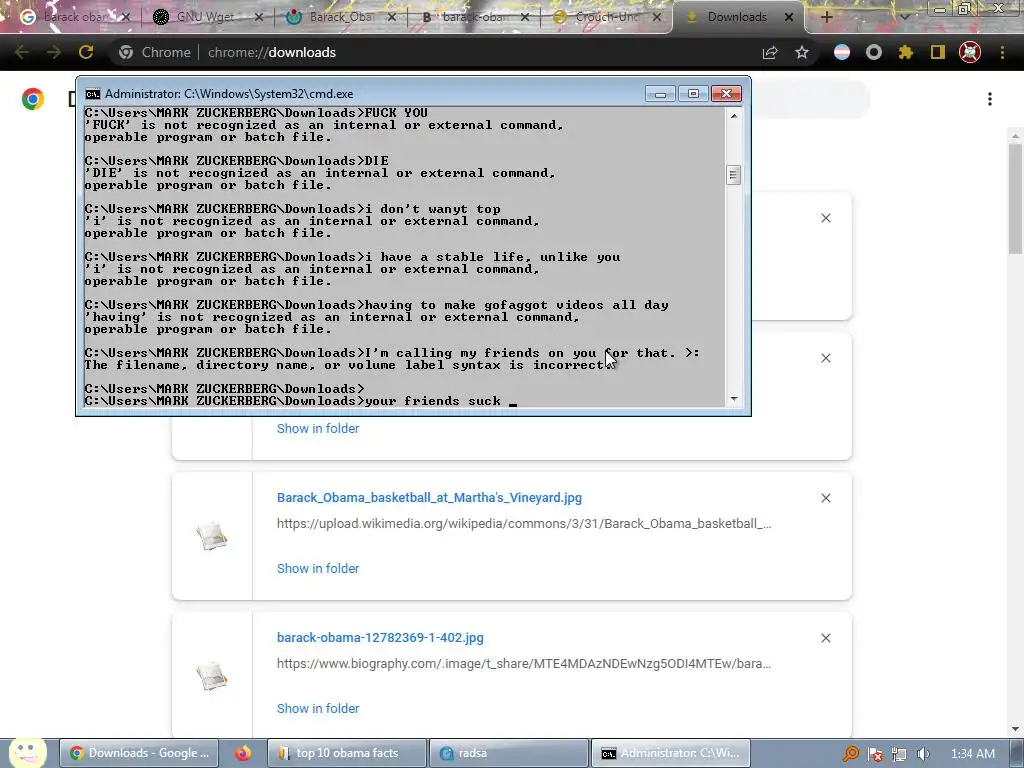This screenshot has height=768, width=1024.
Task: Click the Chrome logo on Downloads page
Action: pos(33,99)
